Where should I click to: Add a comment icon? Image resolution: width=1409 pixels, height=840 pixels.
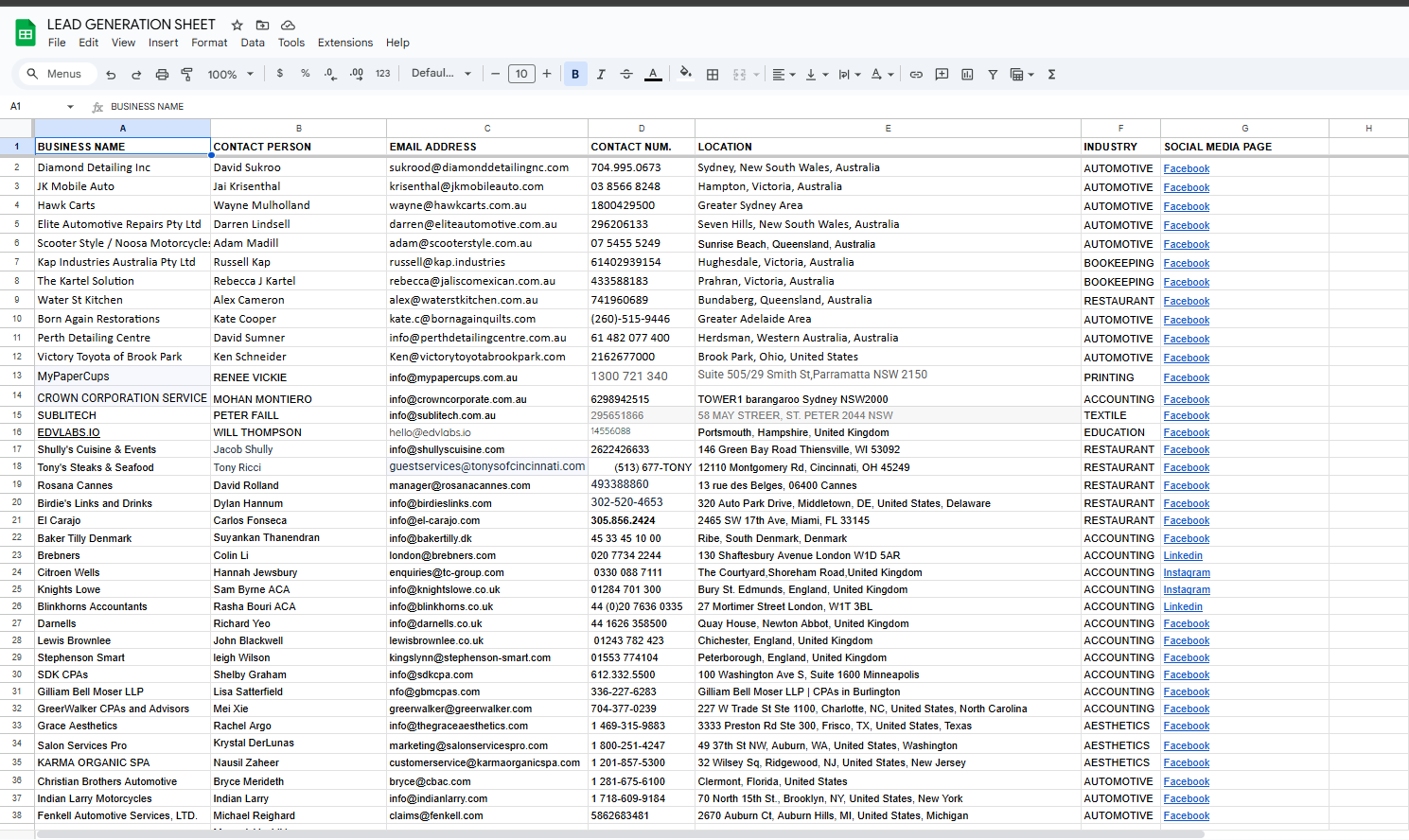(942, 74)
